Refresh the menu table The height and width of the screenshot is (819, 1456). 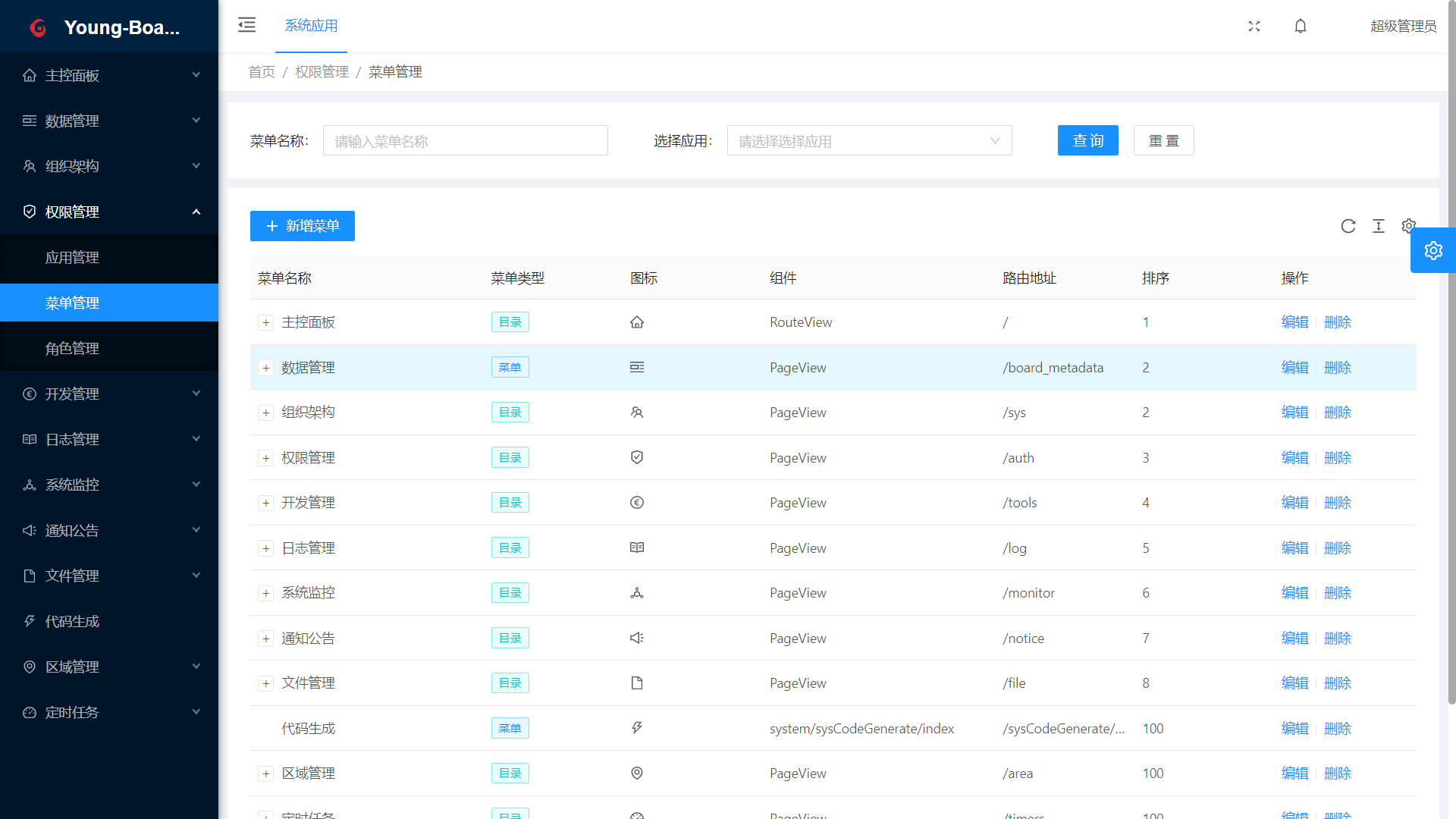coord(1348,226)
